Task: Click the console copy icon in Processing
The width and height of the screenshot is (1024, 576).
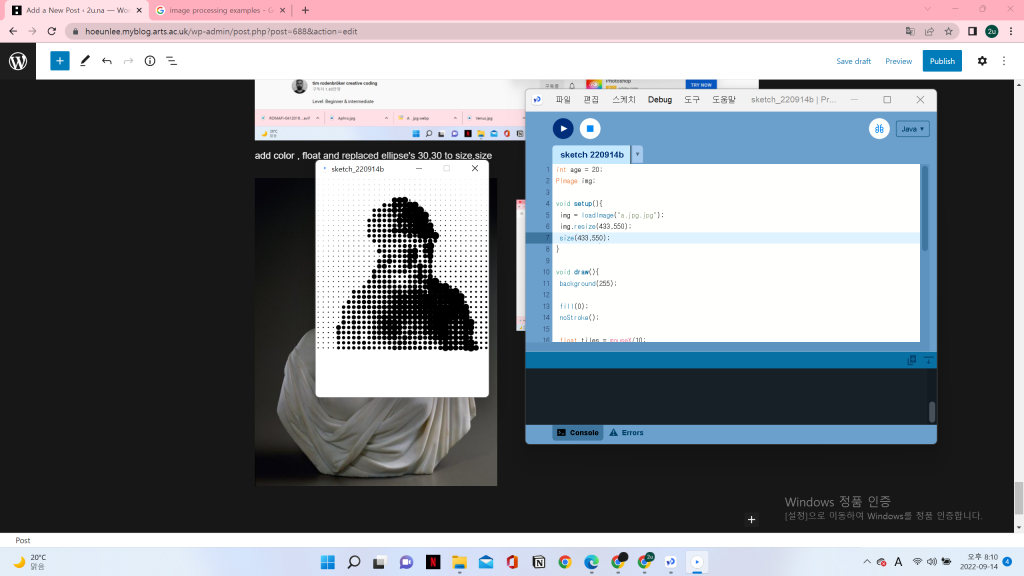Action: [912, 360]
